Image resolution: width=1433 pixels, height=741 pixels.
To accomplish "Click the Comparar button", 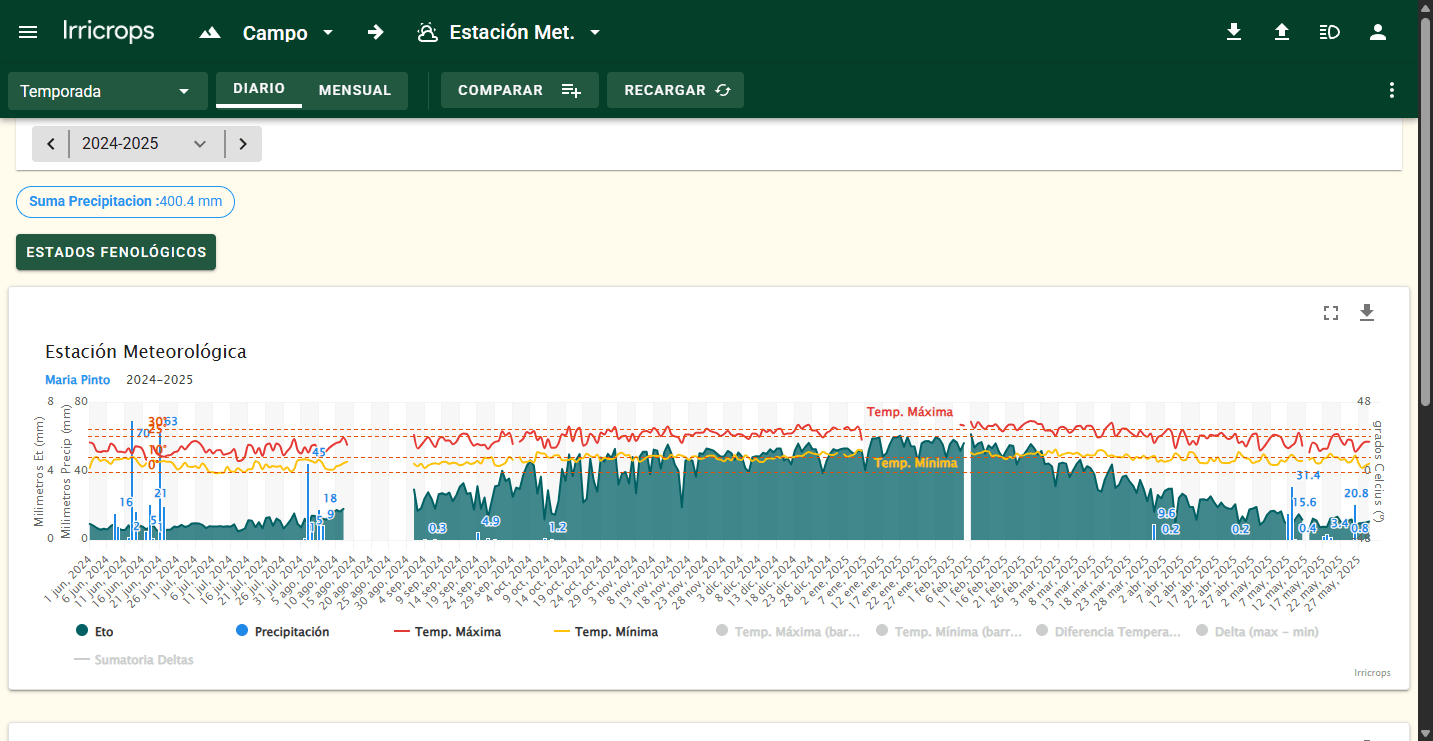I will (519, 90).
